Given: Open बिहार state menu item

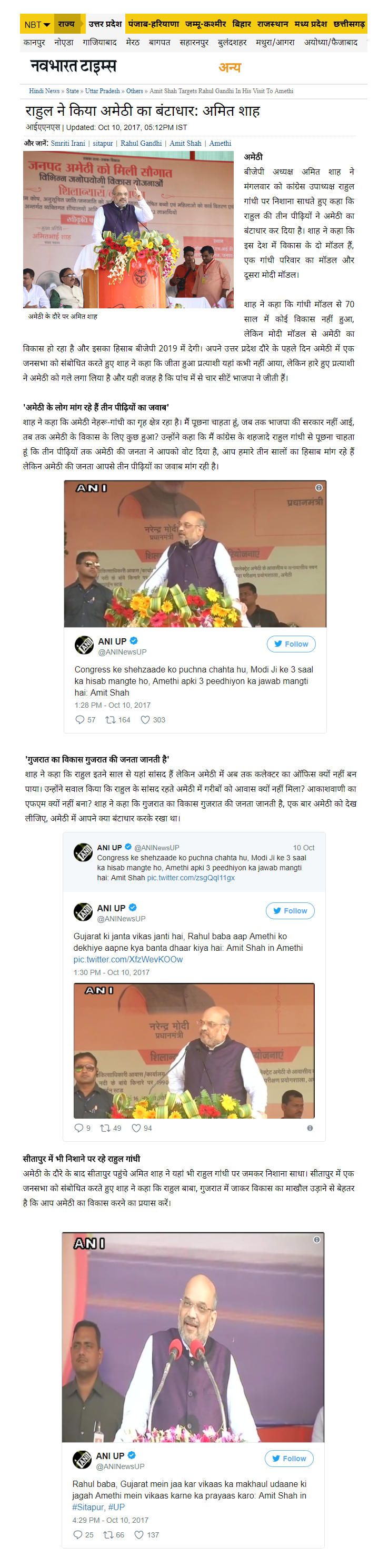Looking at the screenshot, I should pyautogui.click(x=242, y=24).
